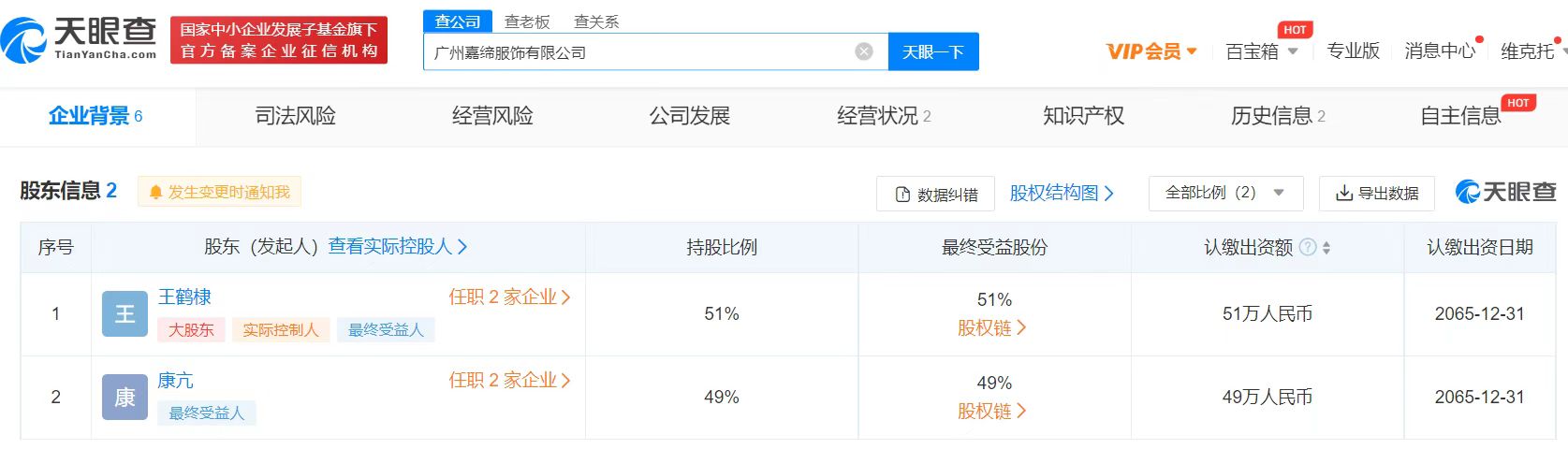Open 股权结构图 link
1568x449 pixels.
pos(1061,193)
